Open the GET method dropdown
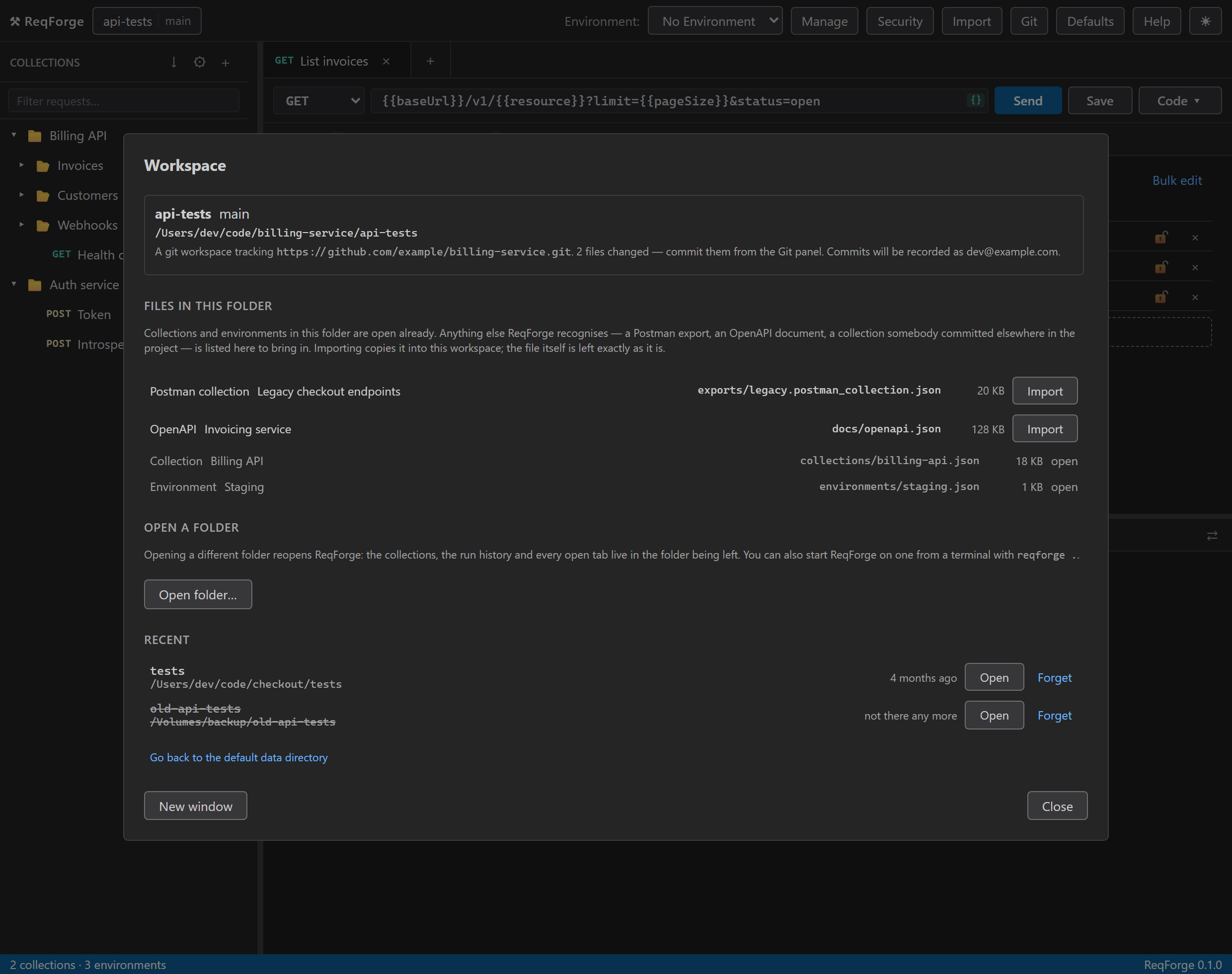Image resolution: width=1232 pixels, height=974 pixels. pos(319,100)
